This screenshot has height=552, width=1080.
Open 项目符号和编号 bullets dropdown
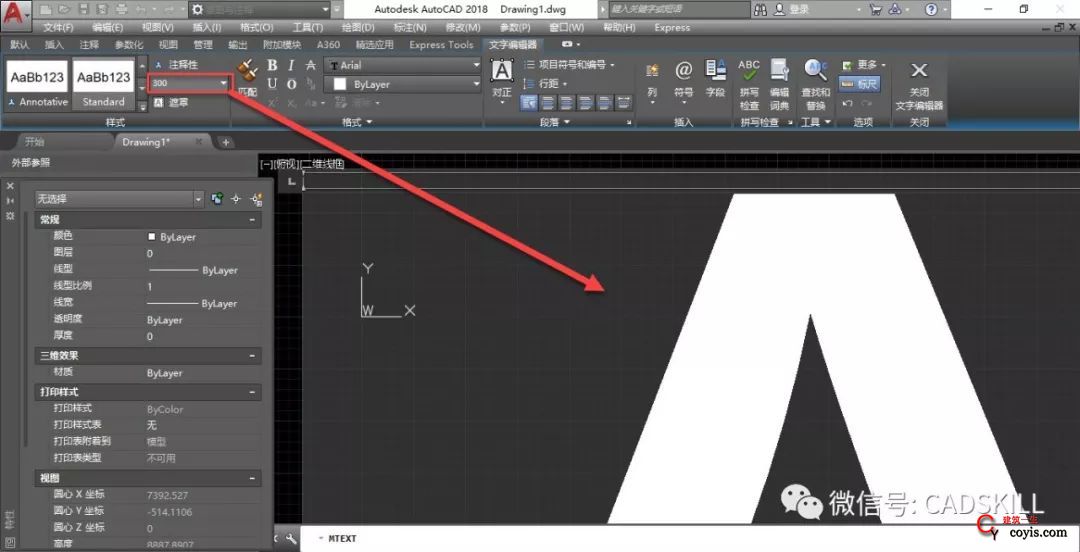[568, 65]
